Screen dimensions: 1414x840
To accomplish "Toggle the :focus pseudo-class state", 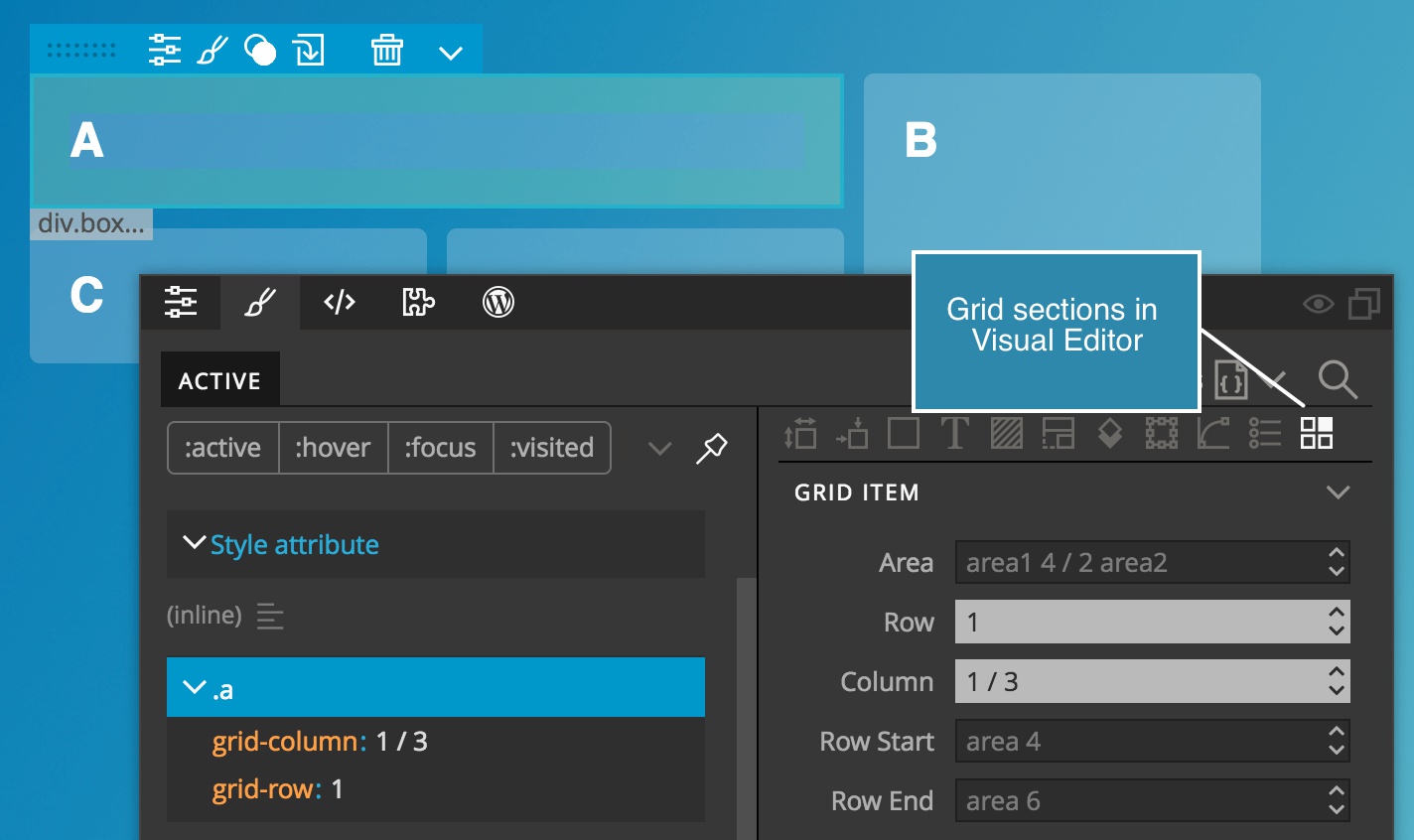I will point(440,448).
